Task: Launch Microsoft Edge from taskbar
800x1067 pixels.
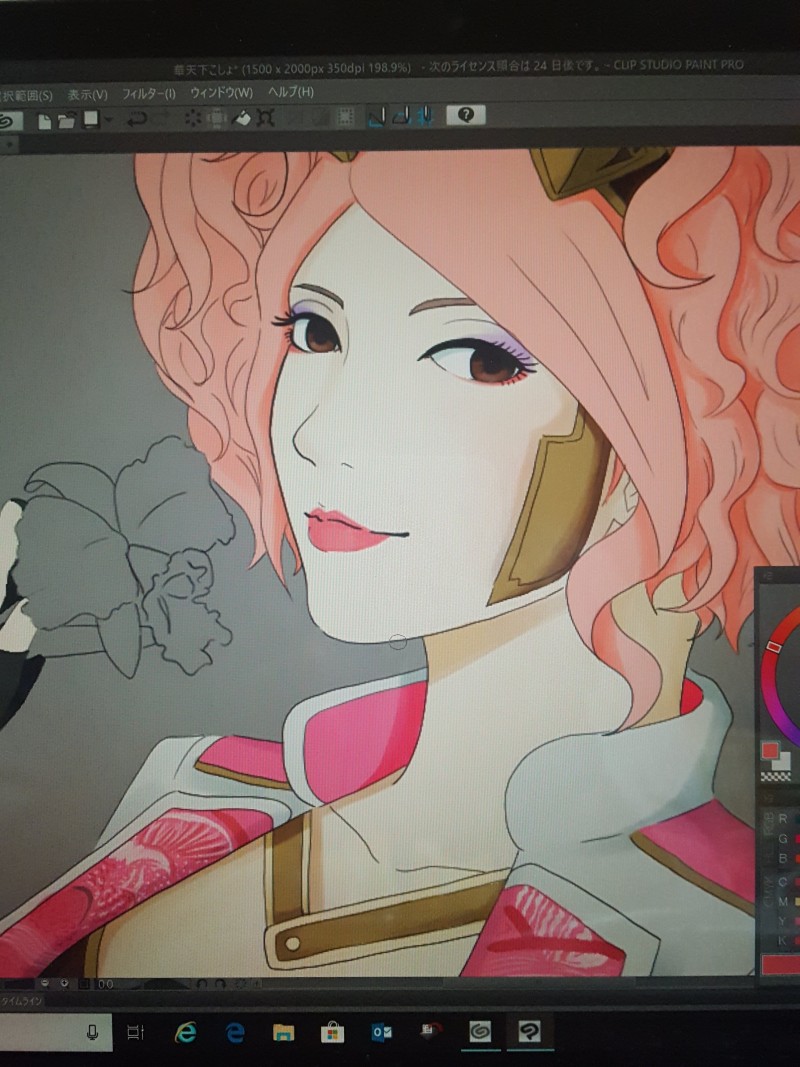Action: pyautogui.click(x=235, y=1033)
